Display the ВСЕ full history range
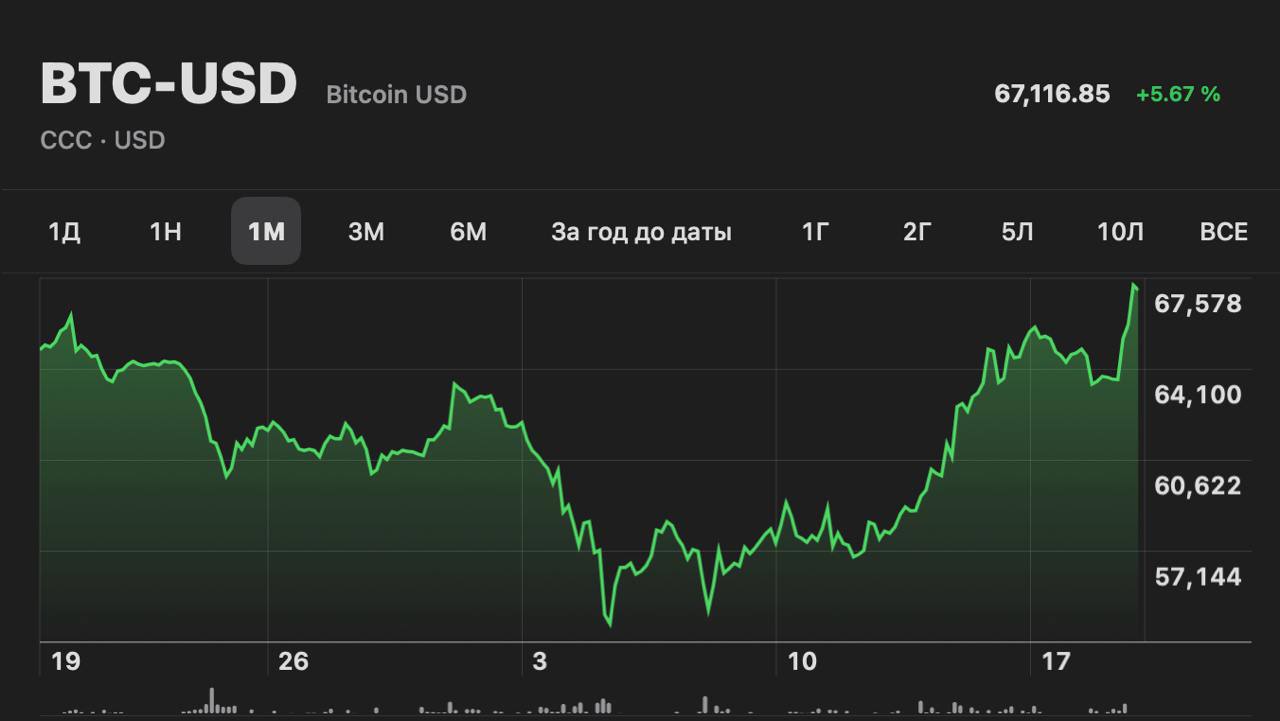The width and height of the screenshot is (1280, 721). pos(1223,232)
